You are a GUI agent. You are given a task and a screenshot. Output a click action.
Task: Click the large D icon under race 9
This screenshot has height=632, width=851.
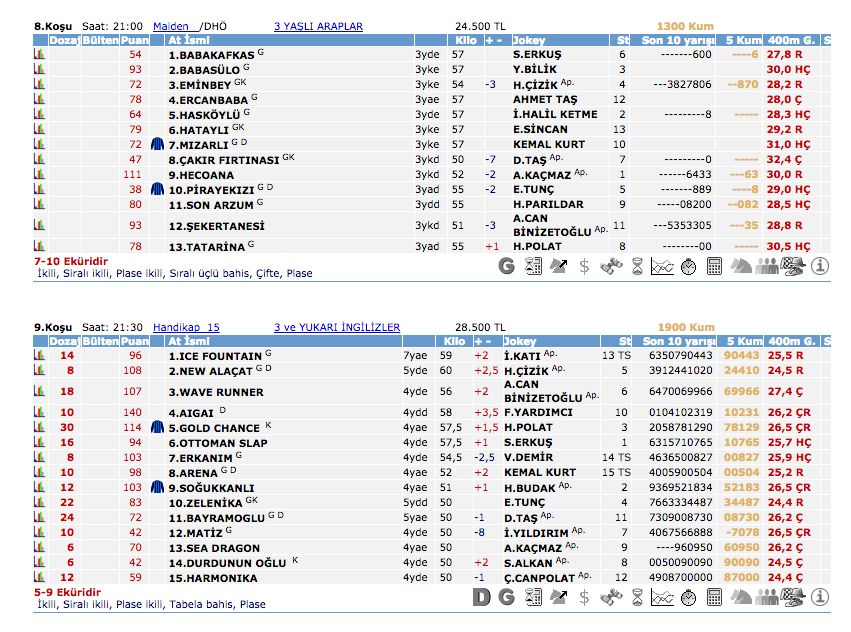pyautogui.click(x=481, y=597)
